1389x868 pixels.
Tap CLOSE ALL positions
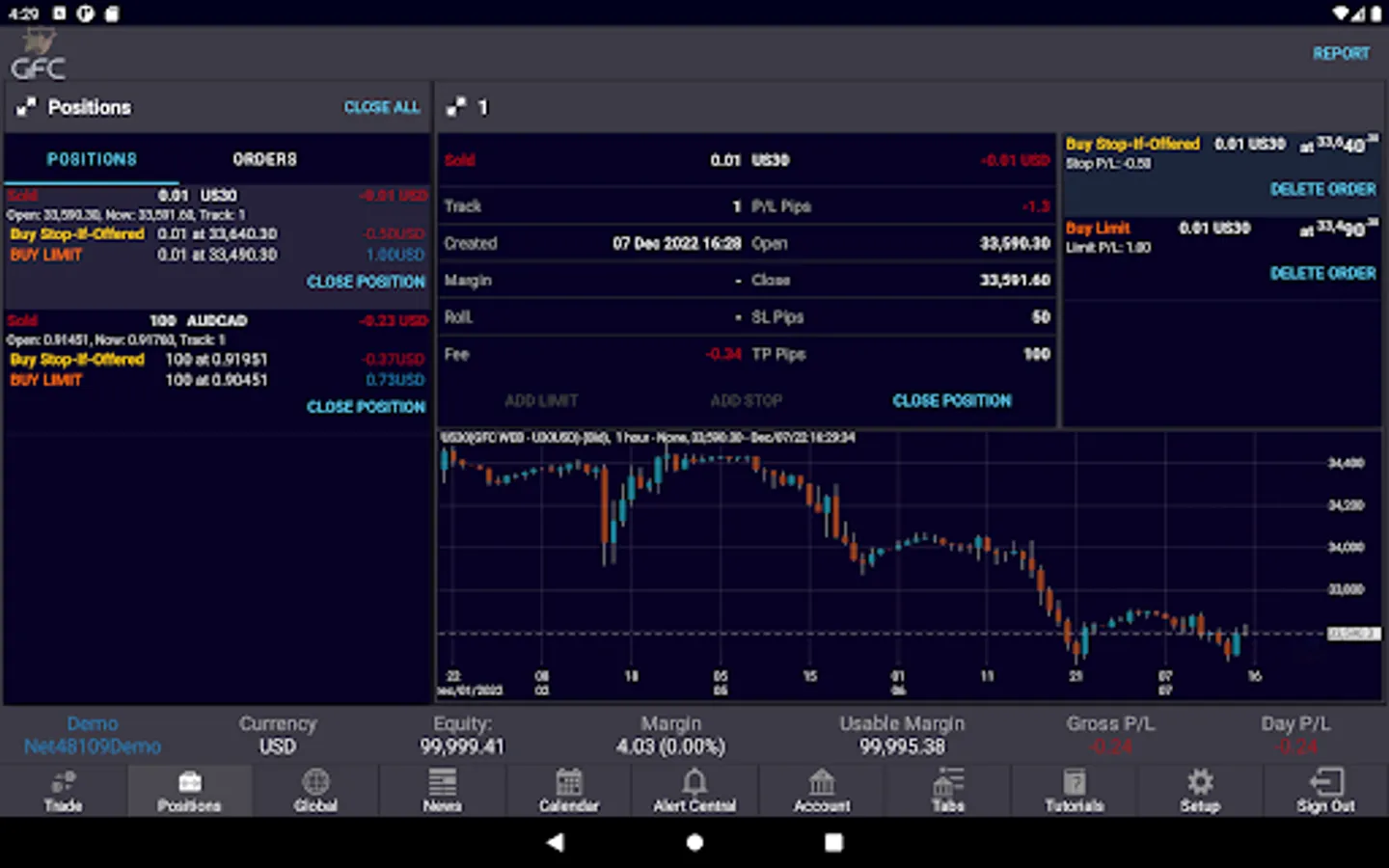tap(382, 107)
